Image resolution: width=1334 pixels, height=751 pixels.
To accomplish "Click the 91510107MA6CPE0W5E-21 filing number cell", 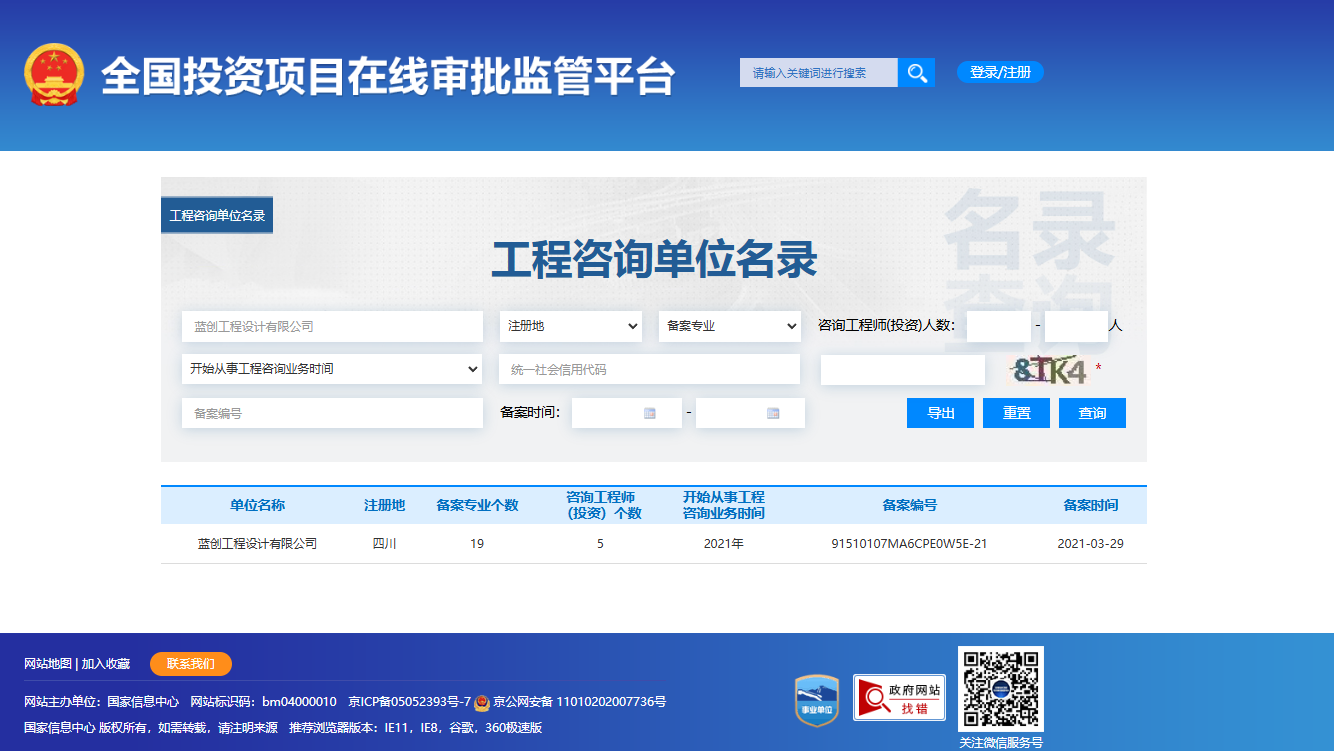I will (909, 544).
